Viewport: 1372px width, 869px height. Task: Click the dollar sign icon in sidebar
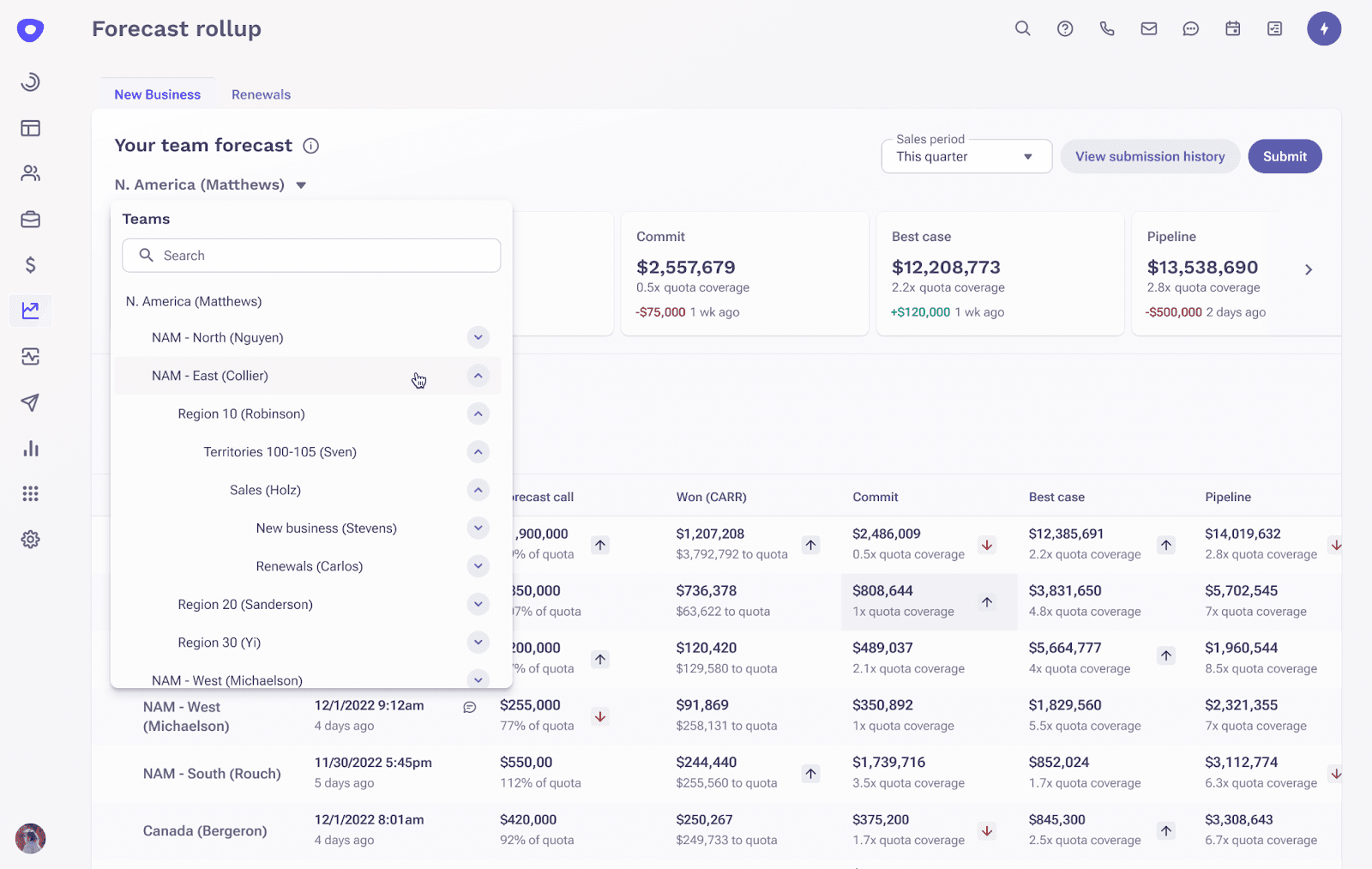[x=31, y=265]
